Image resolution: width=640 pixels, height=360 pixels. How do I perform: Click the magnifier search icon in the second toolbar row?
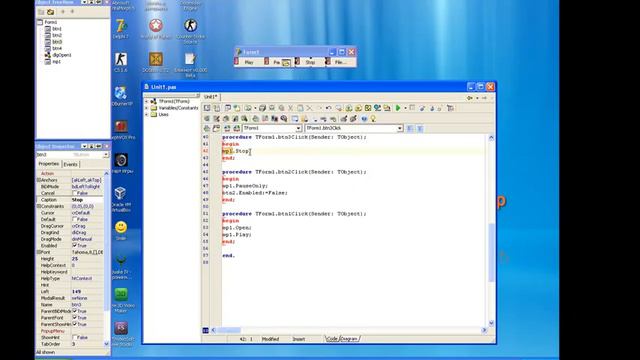pos(284,119)
